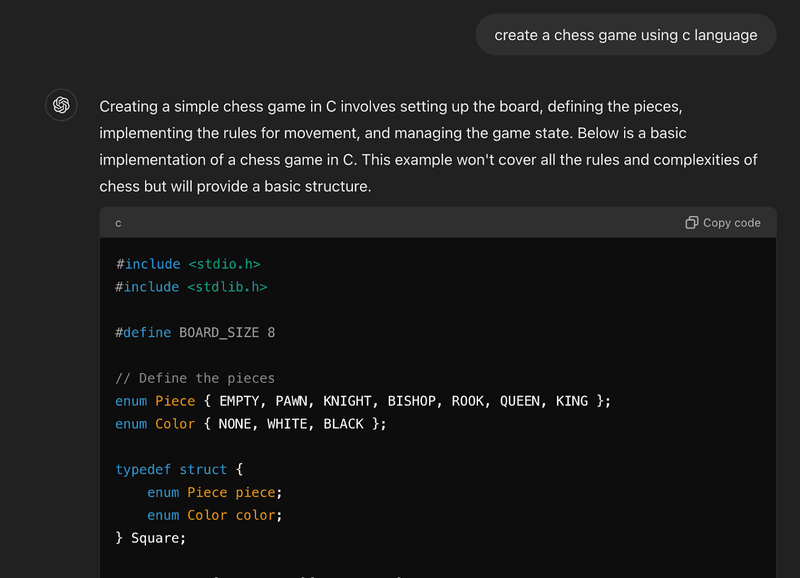Click the clipboard icon beside Copy code
The image size is (800, 578).
691,223
